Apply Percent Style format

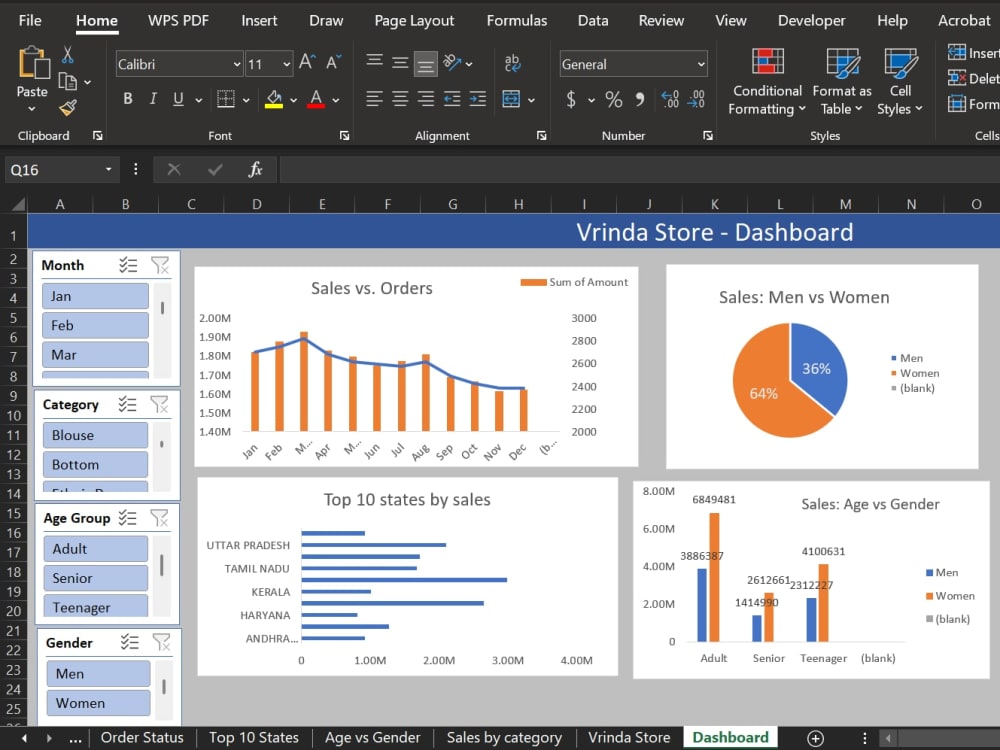tap(614, 99)
